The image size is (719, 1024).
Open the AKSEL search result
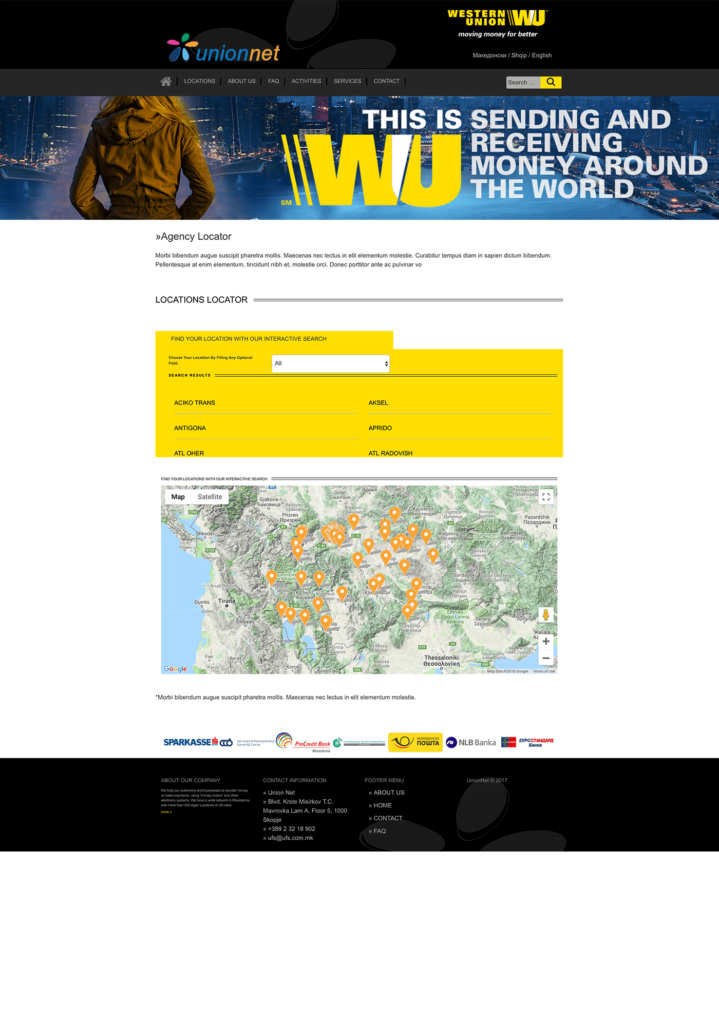pos(378,403)
